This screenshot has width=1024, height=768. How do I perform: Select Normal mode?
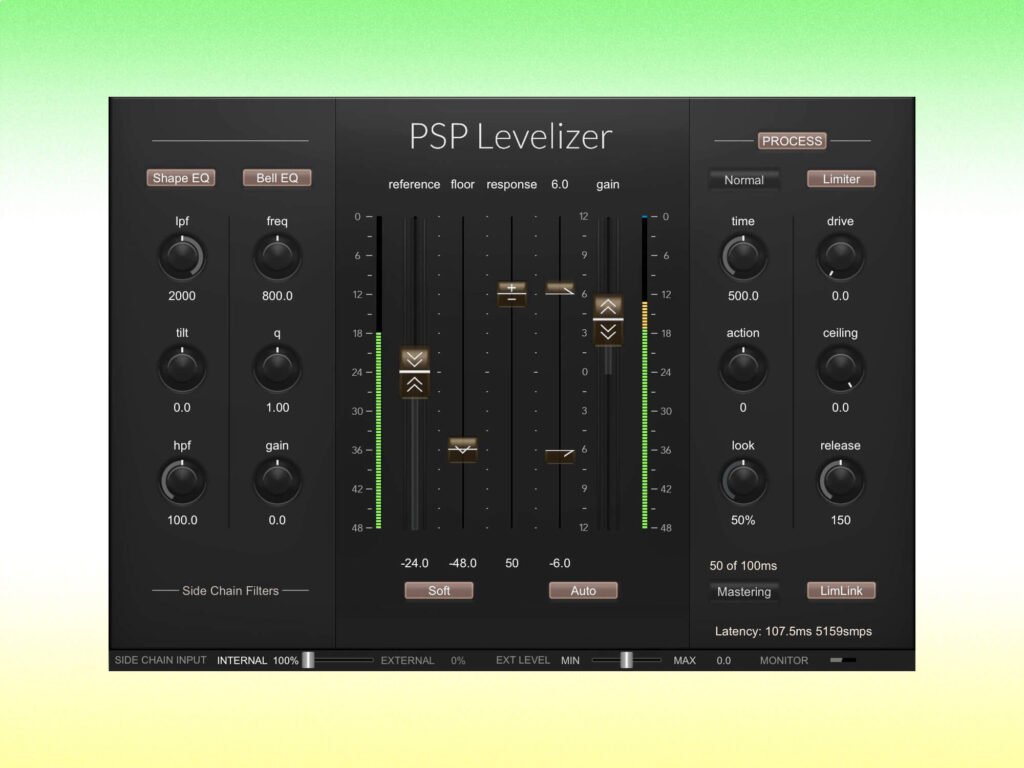744,180
